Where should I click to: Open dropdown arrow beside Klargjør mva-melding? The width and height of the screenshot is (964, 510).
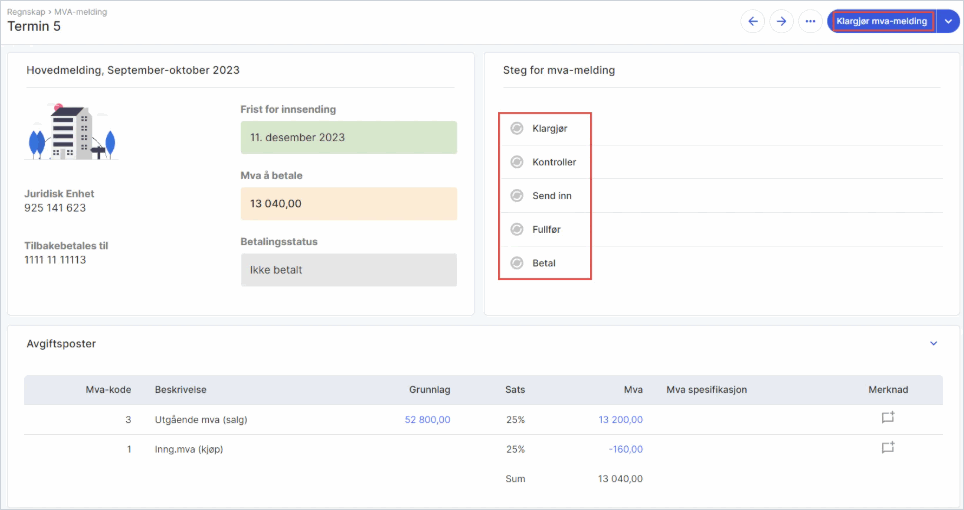click(x=948, y=22)
